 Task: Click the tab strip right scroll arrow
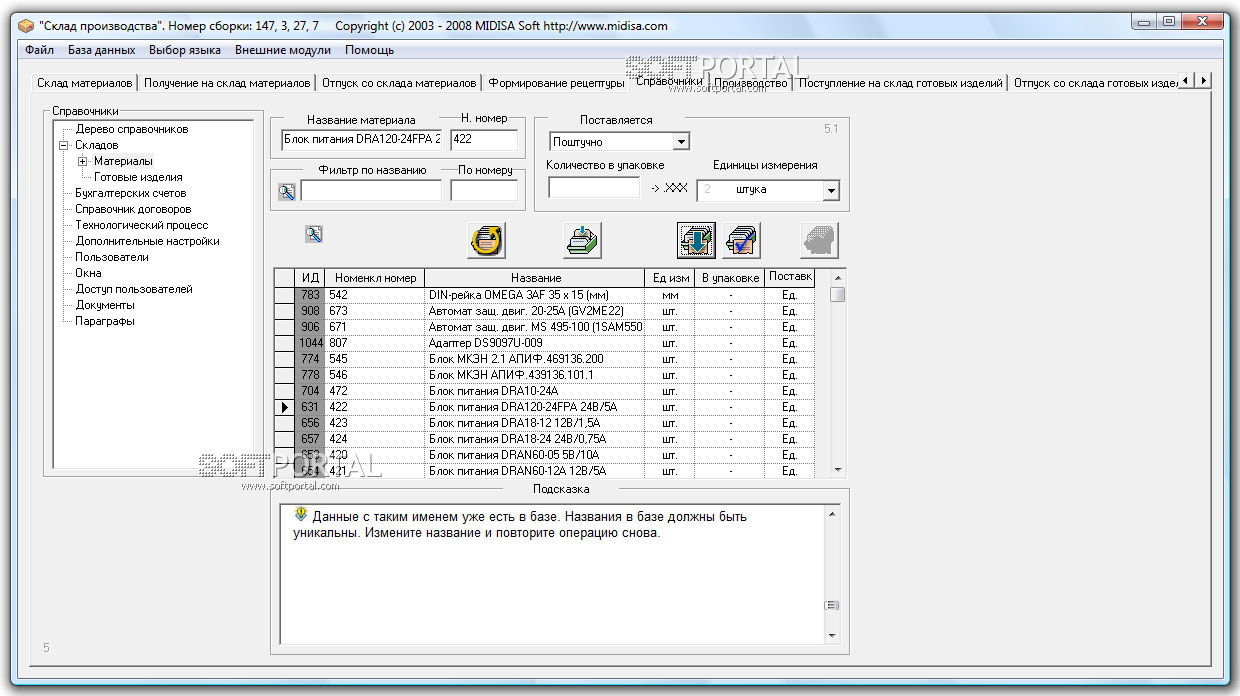point(1204,80)
